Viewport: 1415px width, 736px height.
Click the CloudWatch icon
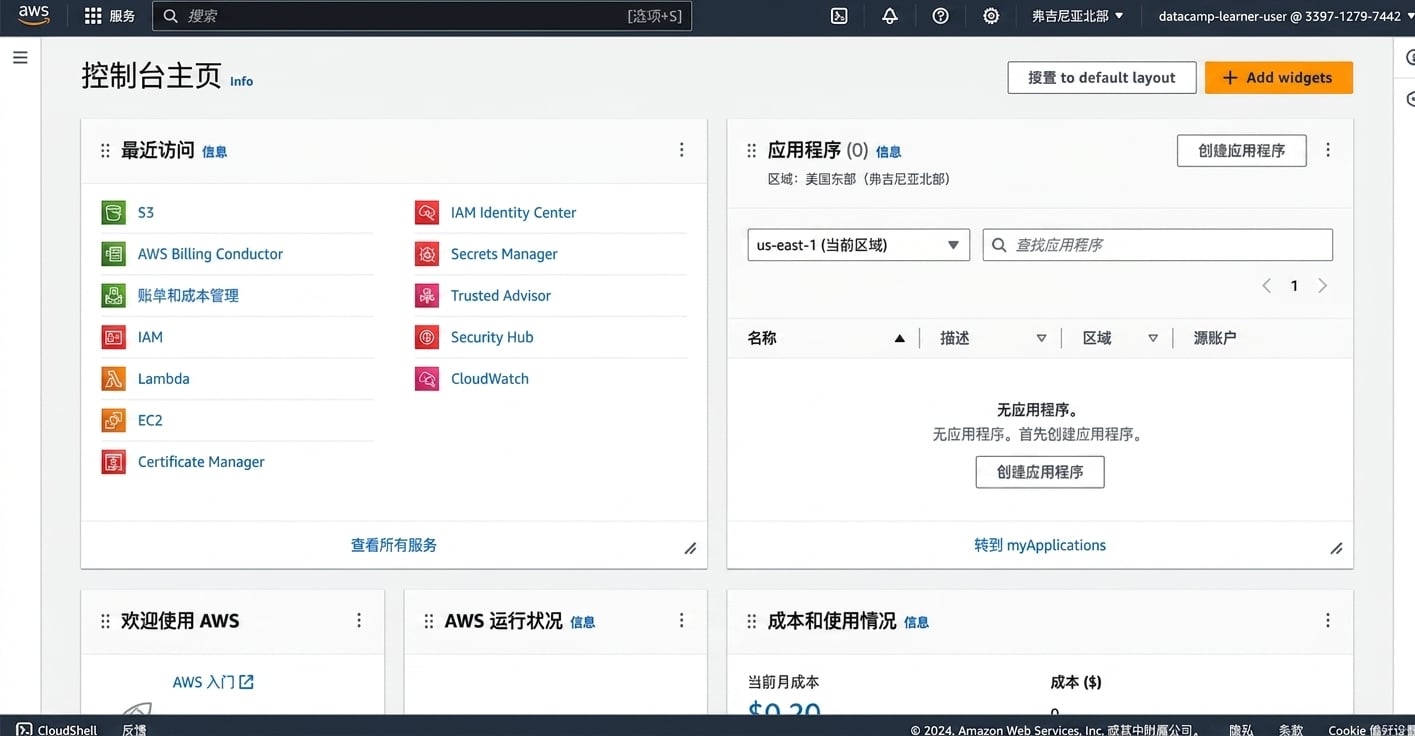(427, 379)
